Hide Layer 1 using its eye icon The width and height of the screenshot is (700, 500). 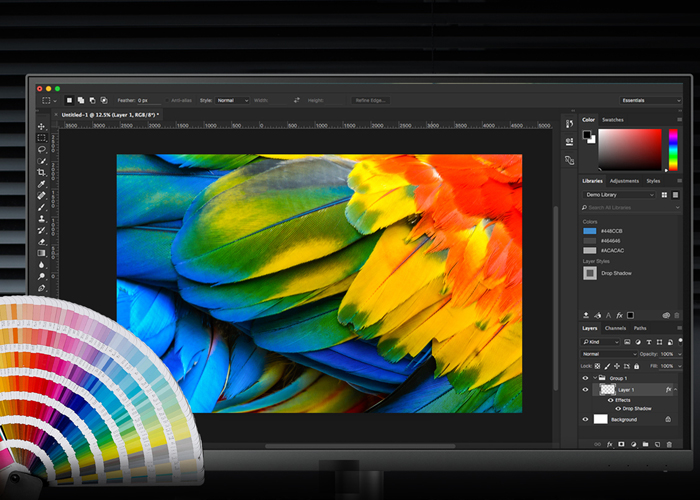tap(585, 390)
